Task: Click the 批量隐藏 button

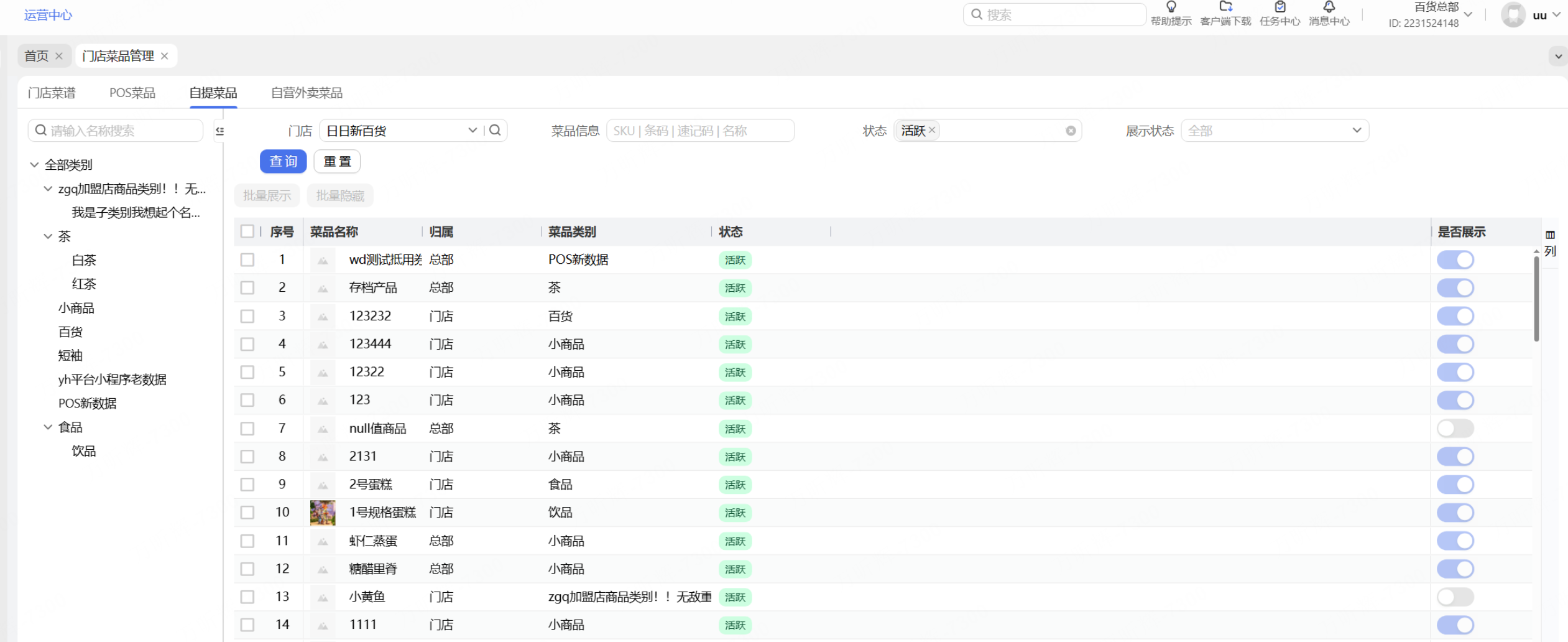Action: coord(340,195)
